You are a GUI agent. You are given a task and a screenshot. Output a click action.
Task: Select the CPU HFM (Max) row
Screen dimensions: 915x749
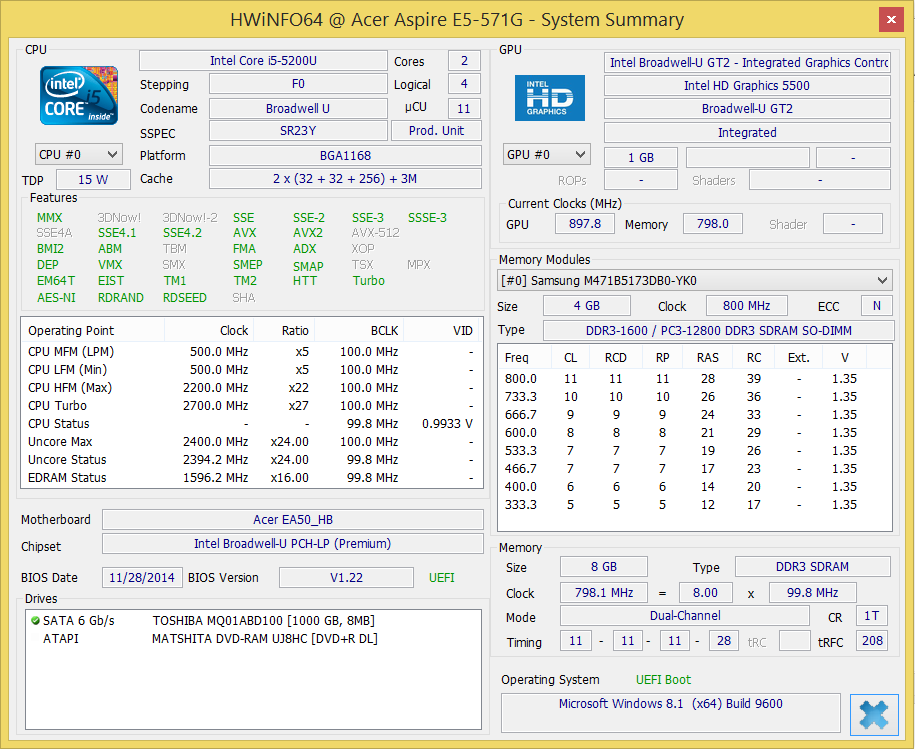click(x=252, y=387)
